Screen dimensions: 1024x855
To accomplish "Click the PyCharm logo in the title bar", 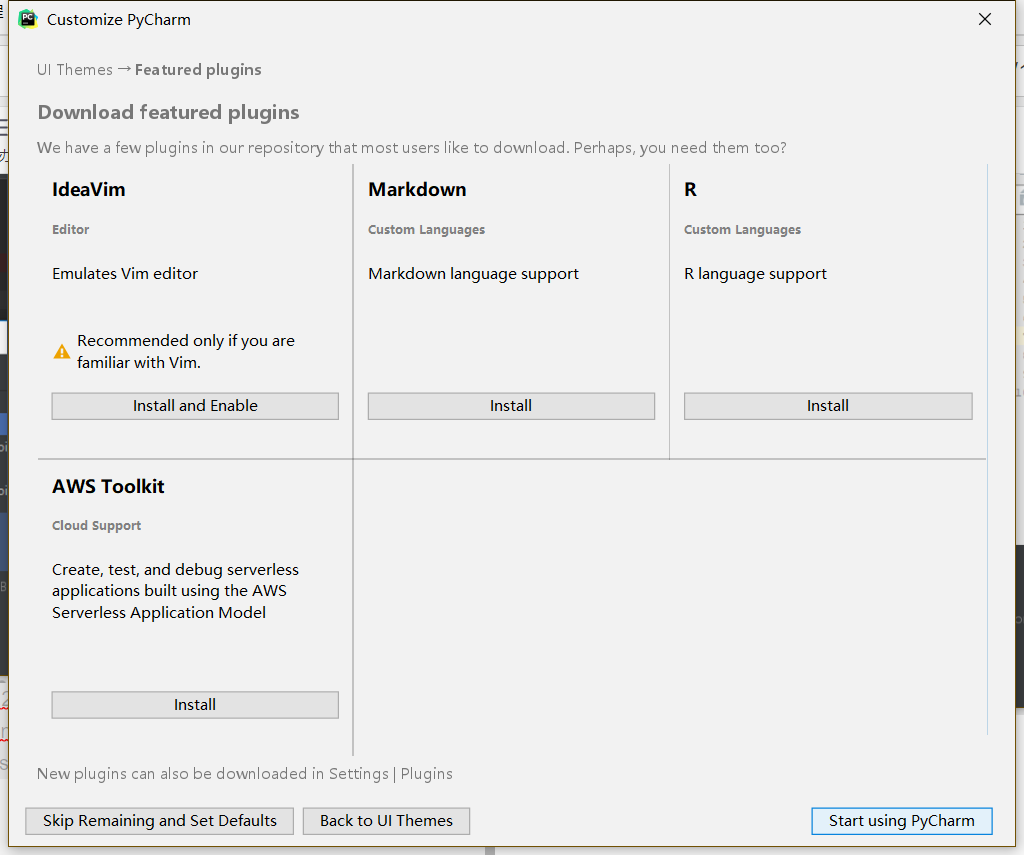I will [27, 18].
